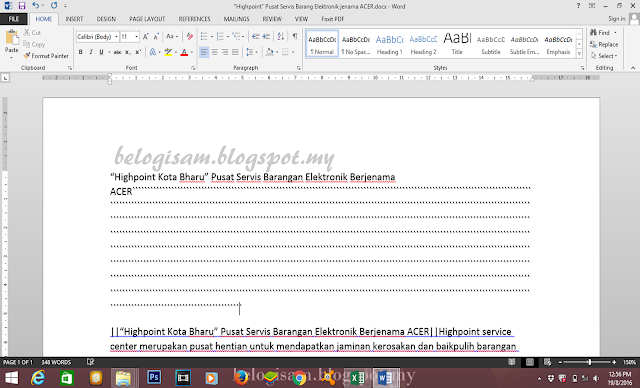This screenshot has width=640, height=388.
Task: Switch to Read Mode view
Action: point(511,362)
